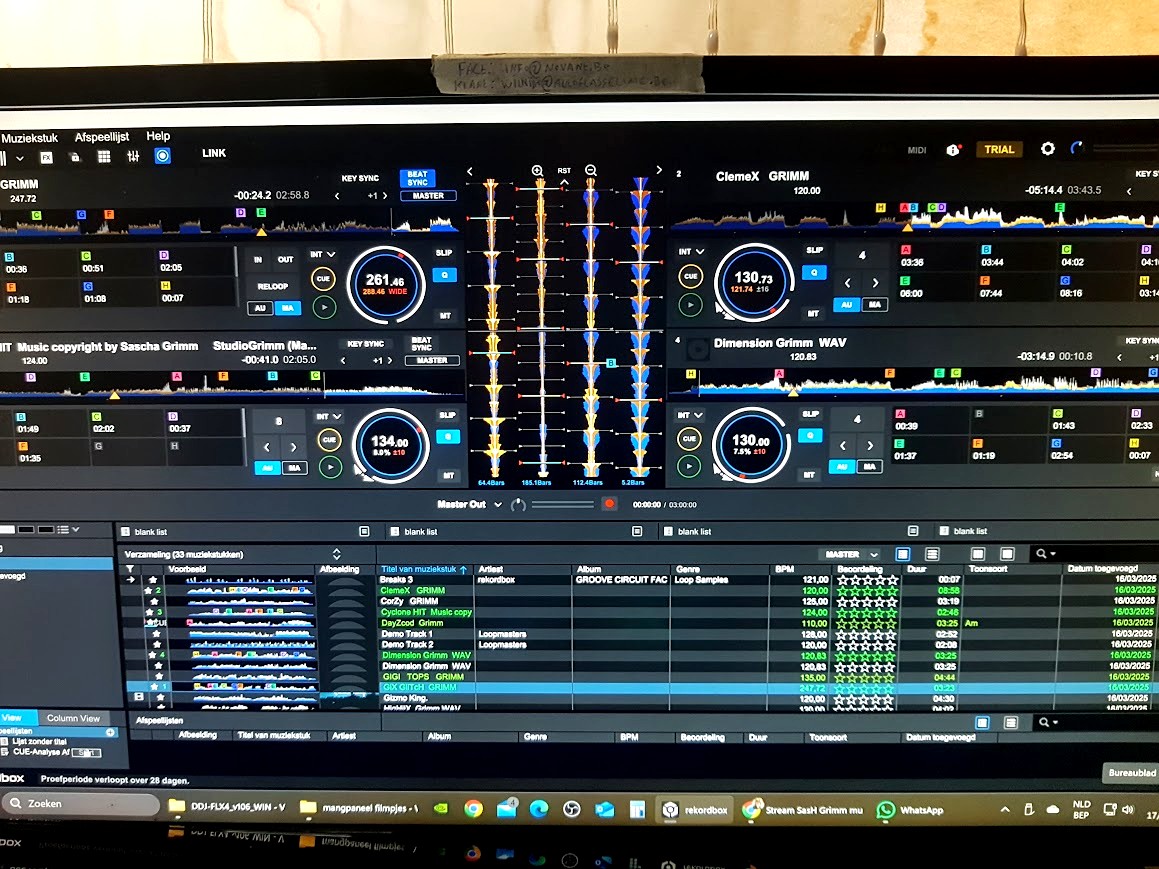Toggle MASTER on the Cyclone HIT deck

(432, 361)
